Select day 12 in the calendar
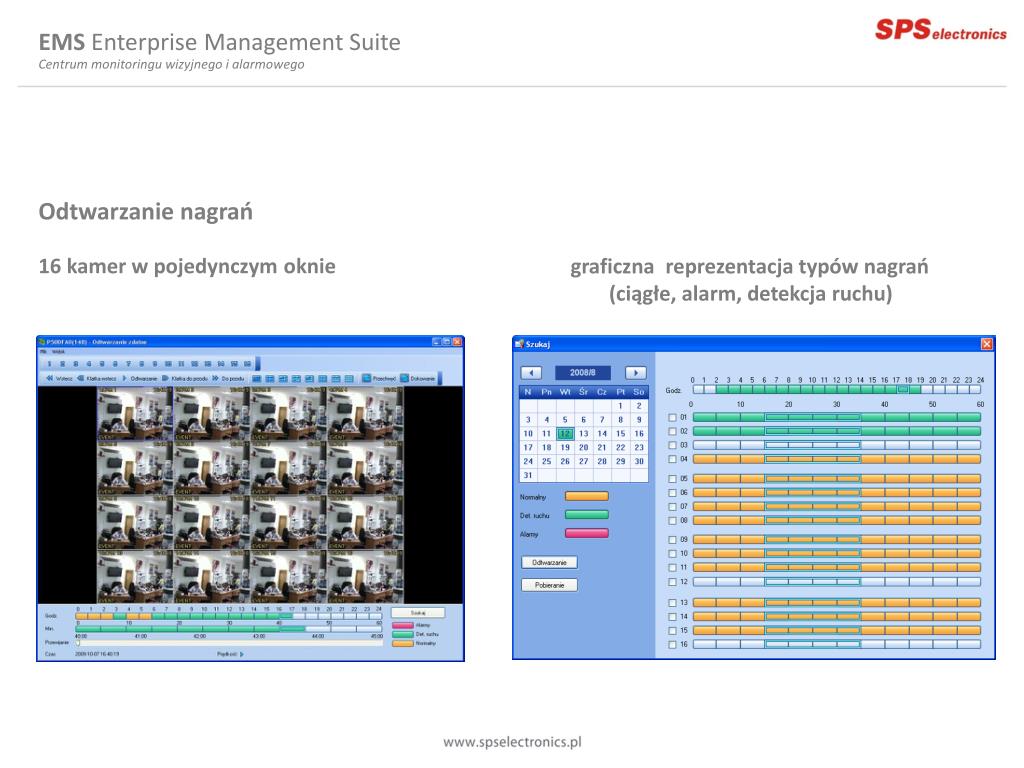 (565, 434)
